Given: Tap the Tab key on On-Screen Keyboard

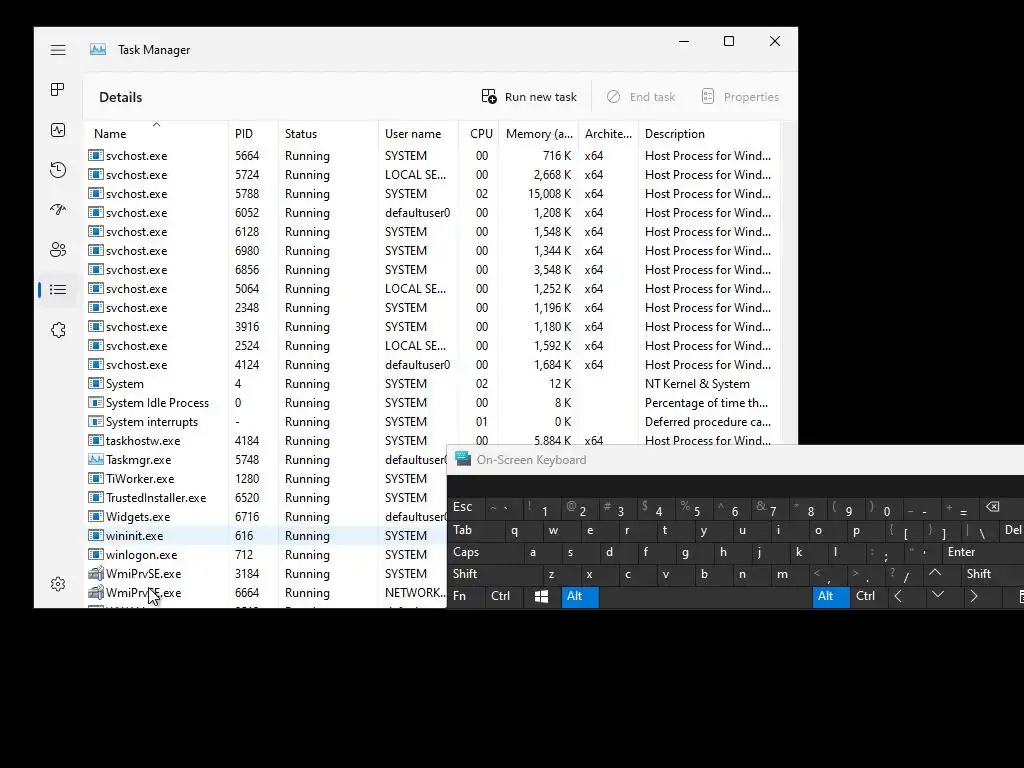Looking at the screenshot, I should [x=475, y=530].
